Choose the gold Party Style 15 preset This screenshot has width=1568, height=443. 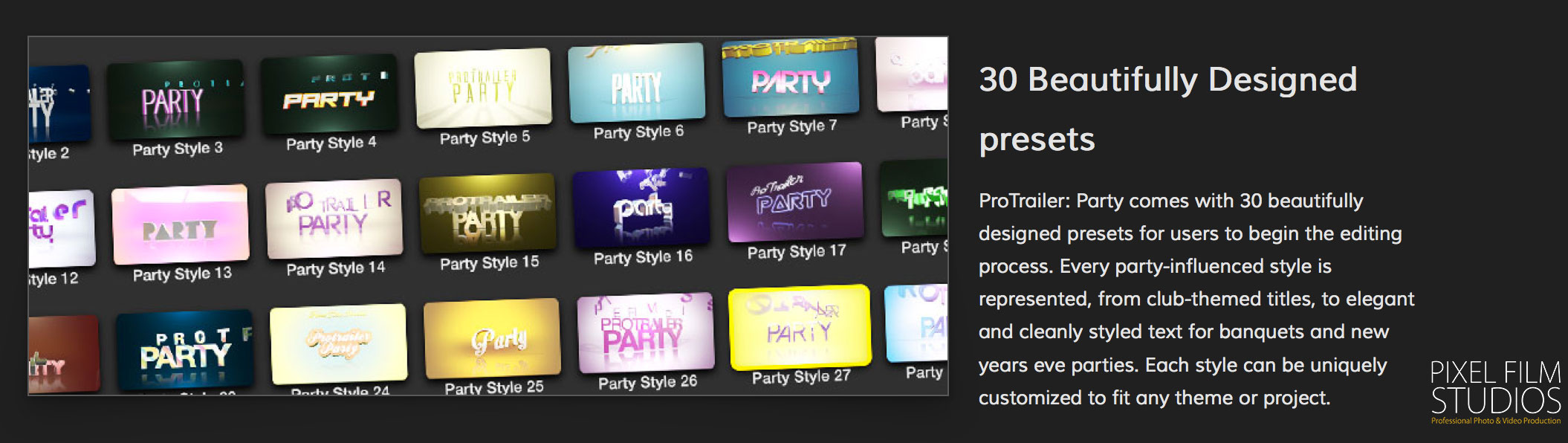(487, 213)
